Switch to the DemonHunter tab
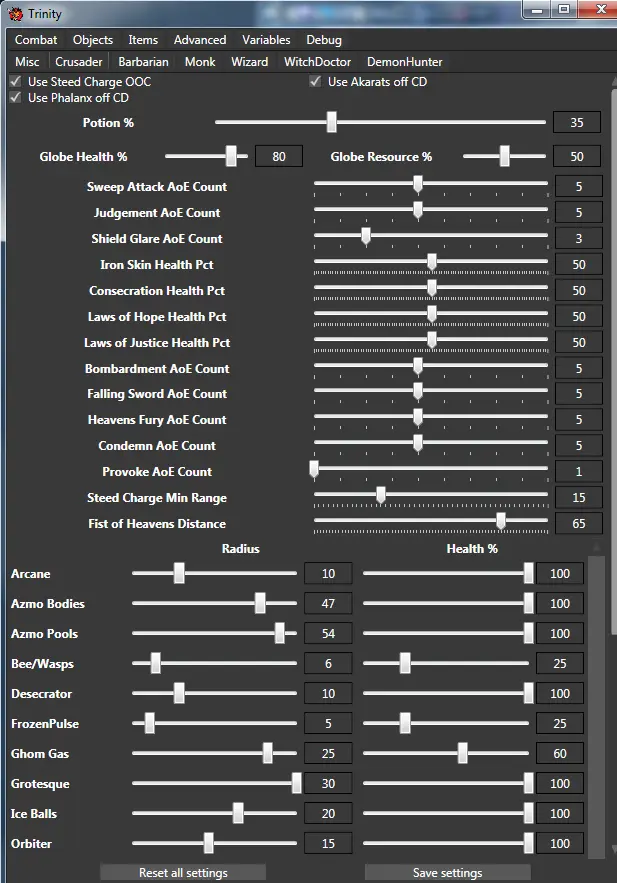Image resolution: width=617 pixels, height=883 pixels. (x=404, y=62)
